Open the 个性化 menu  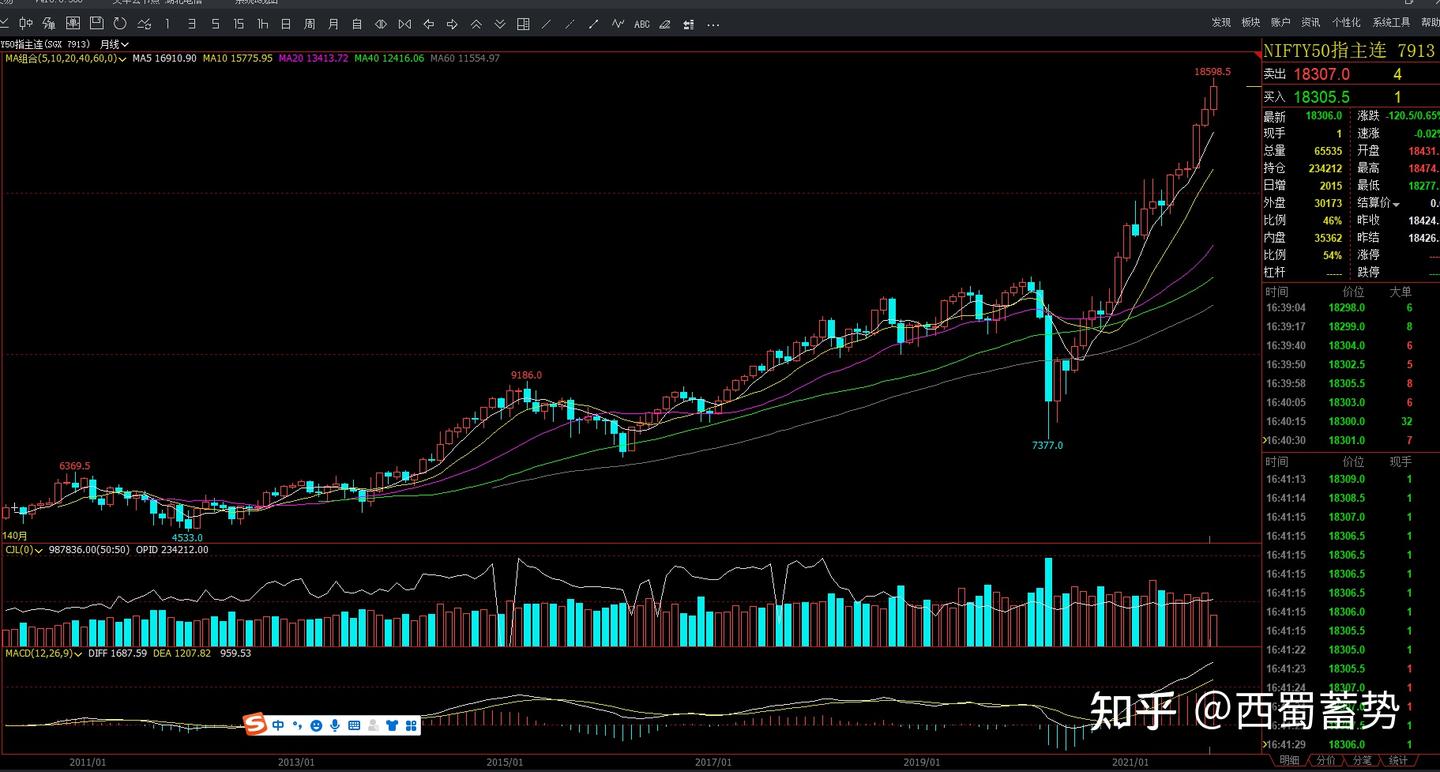click(1346, 23)
